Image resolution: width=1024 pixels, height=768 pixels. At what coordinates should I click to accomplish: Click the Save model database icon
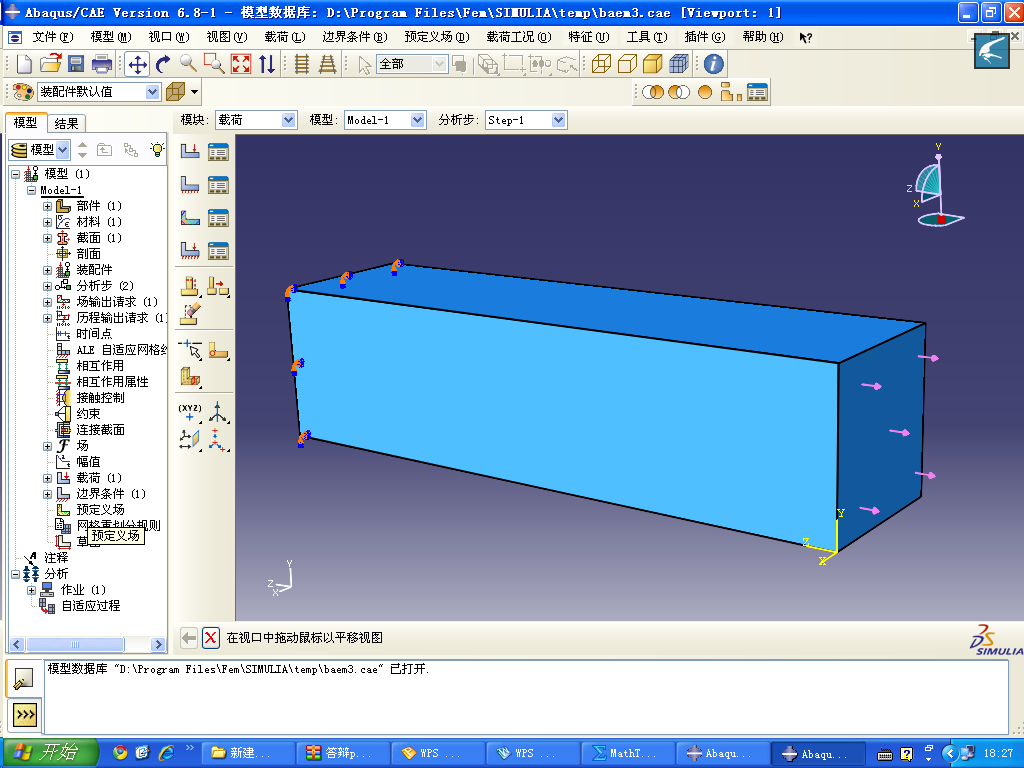(x=76, y=64)
